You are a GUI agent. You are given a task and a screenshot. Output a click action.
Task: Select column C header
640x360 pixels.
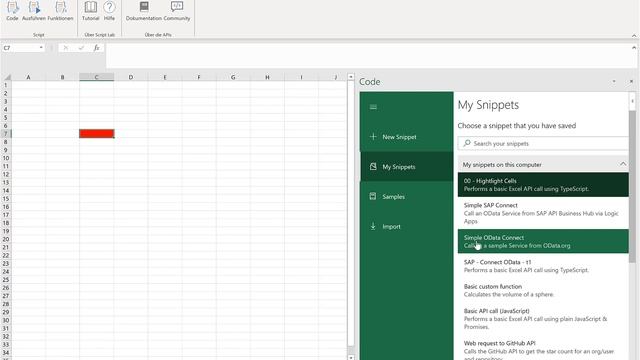point(96,77)
